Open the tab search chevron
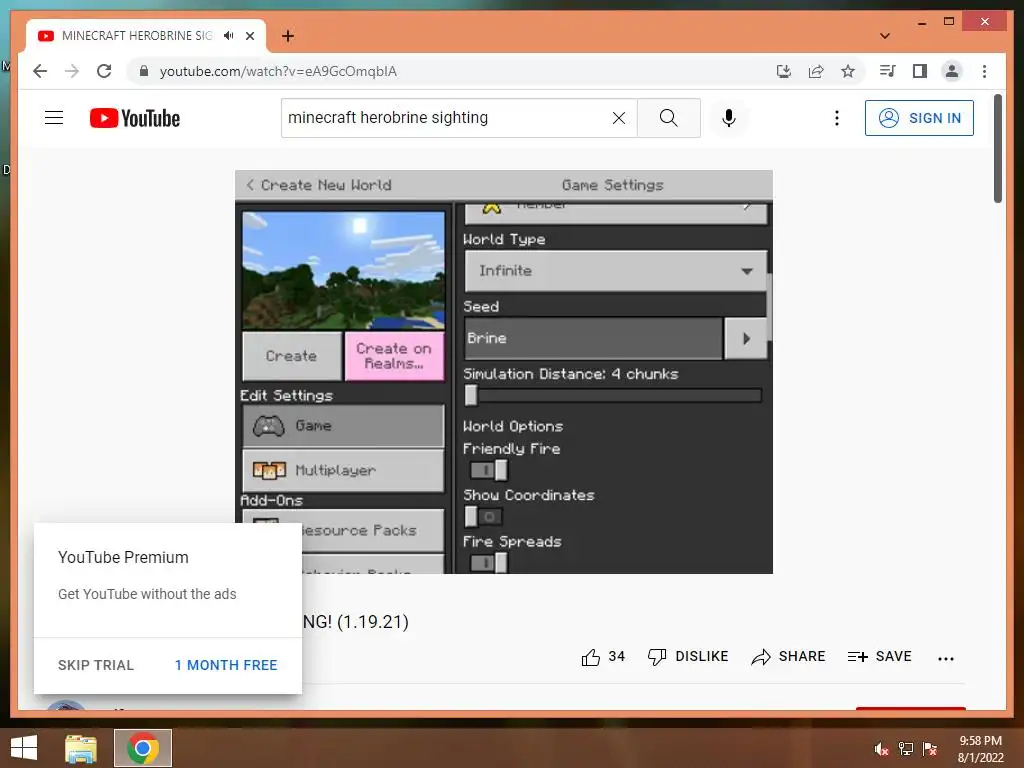 885,36
